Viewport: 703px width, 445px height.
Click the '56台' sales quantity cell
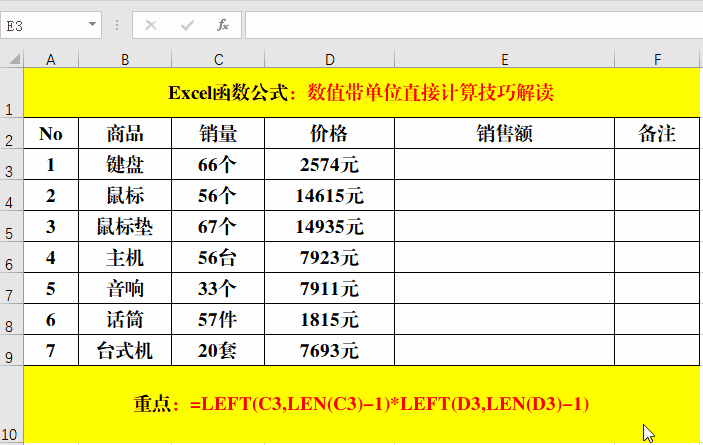(x=218, y=257)
